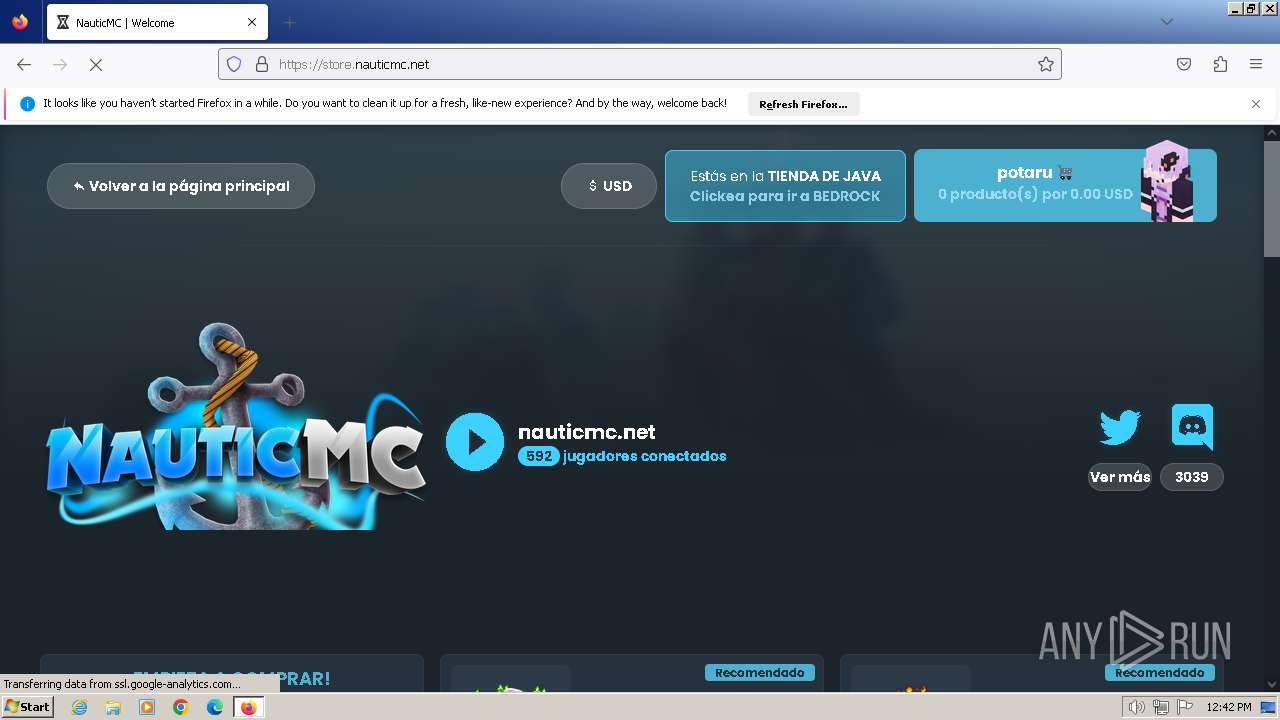Open the media player taskbar icon
Screen dimensions: 1280x720
click(x=147, y=707)
